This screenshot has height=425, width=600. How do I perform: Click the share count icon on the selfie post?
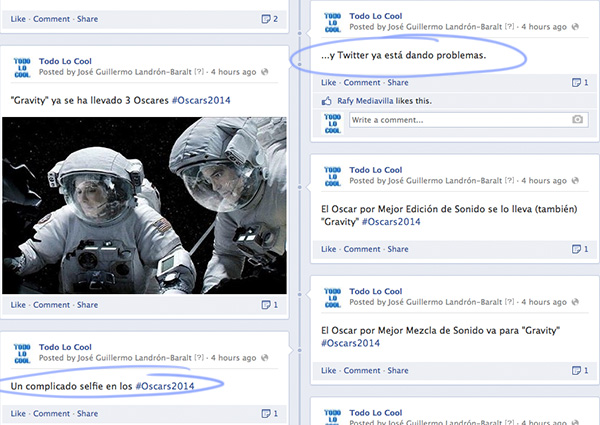point(266,414)
